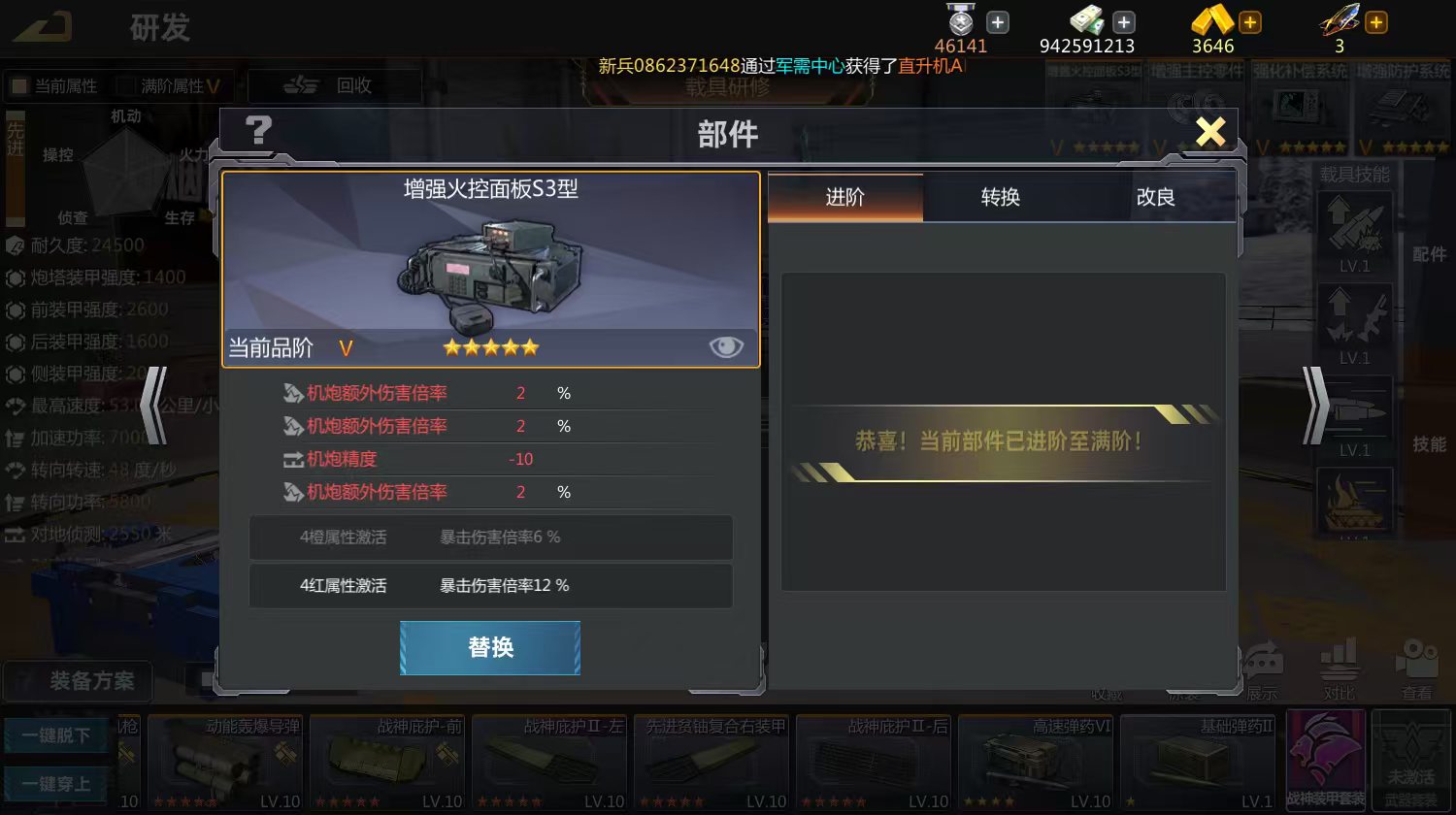Check the 当前属性 checkbox
The image size is (1456, 815).
(18, 86)
